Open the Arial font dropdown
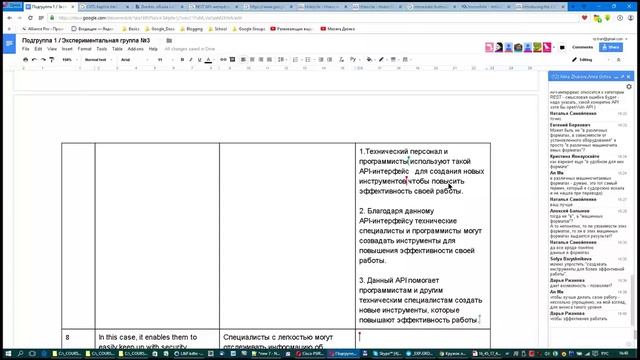 click(x=135, y=60)
